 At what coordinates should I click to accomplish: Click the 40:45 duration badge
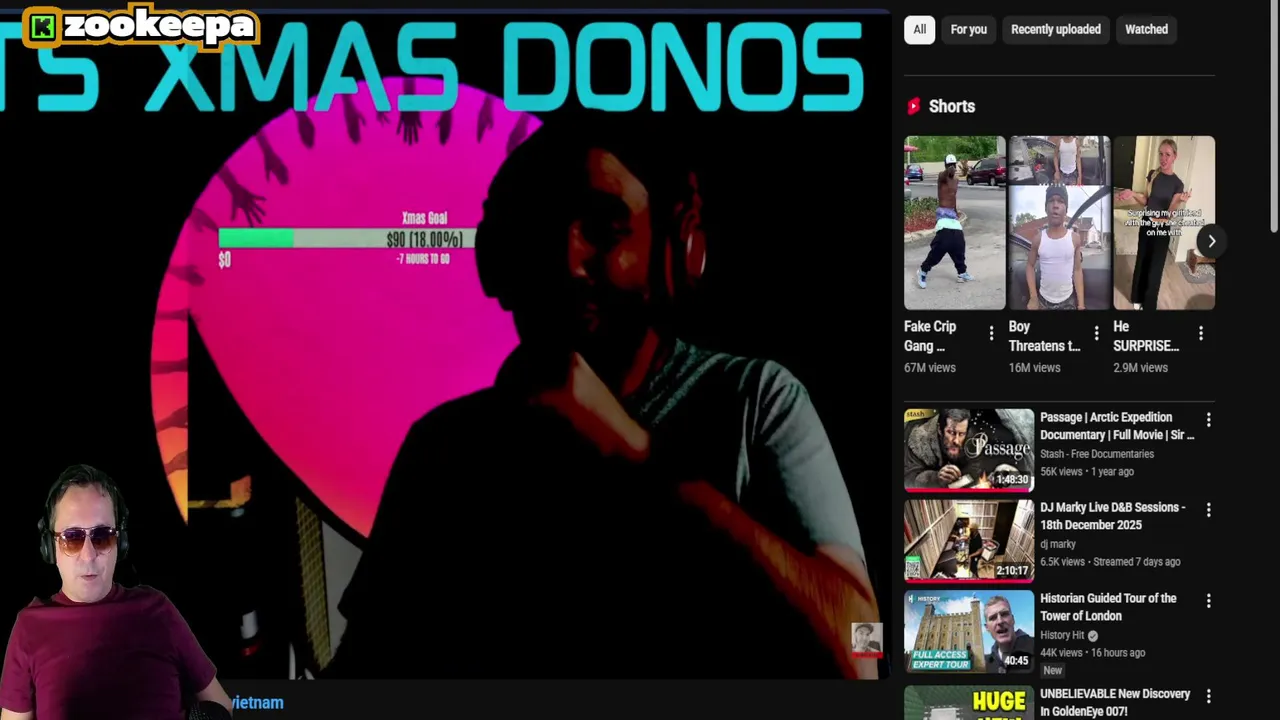tap(1016, 661)
